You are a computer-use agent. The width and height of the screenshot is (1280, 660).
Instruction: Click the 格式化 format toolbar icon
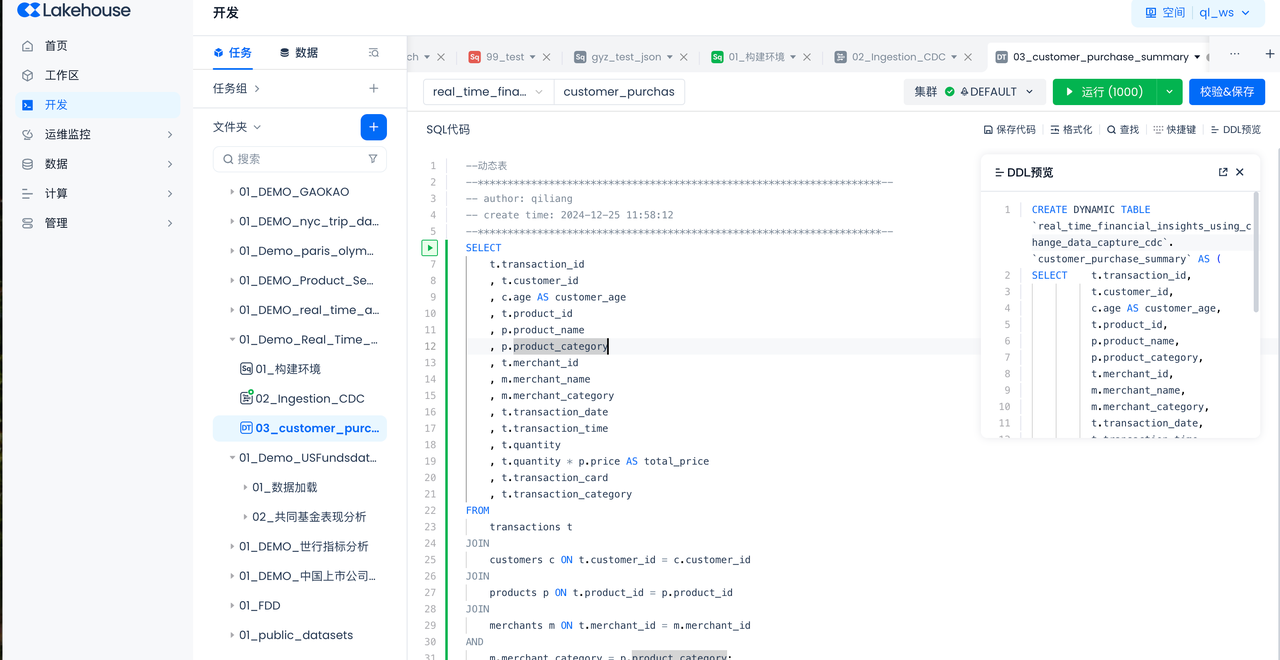1071,130
